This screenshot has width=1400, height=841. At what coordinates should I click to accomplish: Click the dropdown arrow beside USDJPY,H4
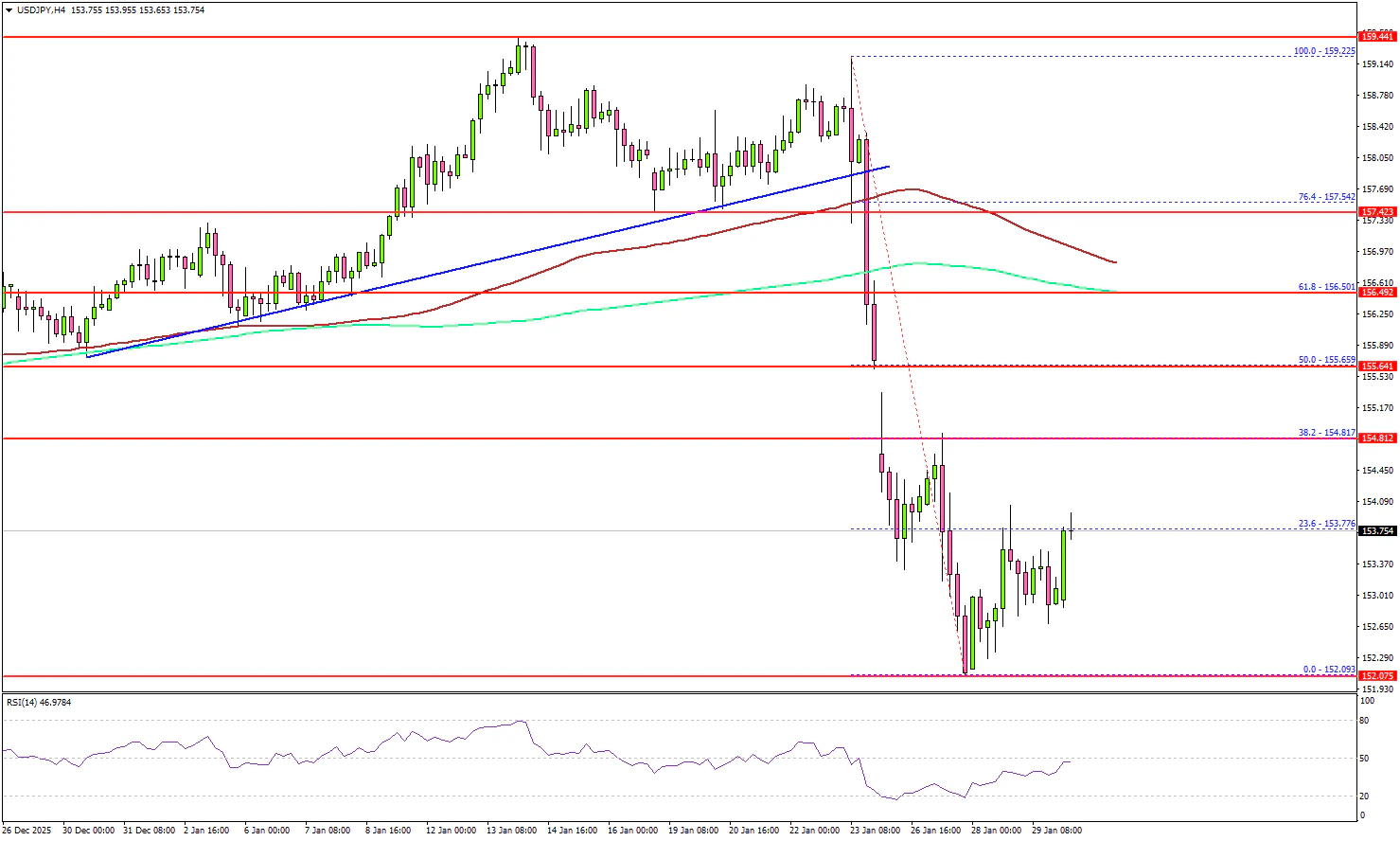[9, 10]
